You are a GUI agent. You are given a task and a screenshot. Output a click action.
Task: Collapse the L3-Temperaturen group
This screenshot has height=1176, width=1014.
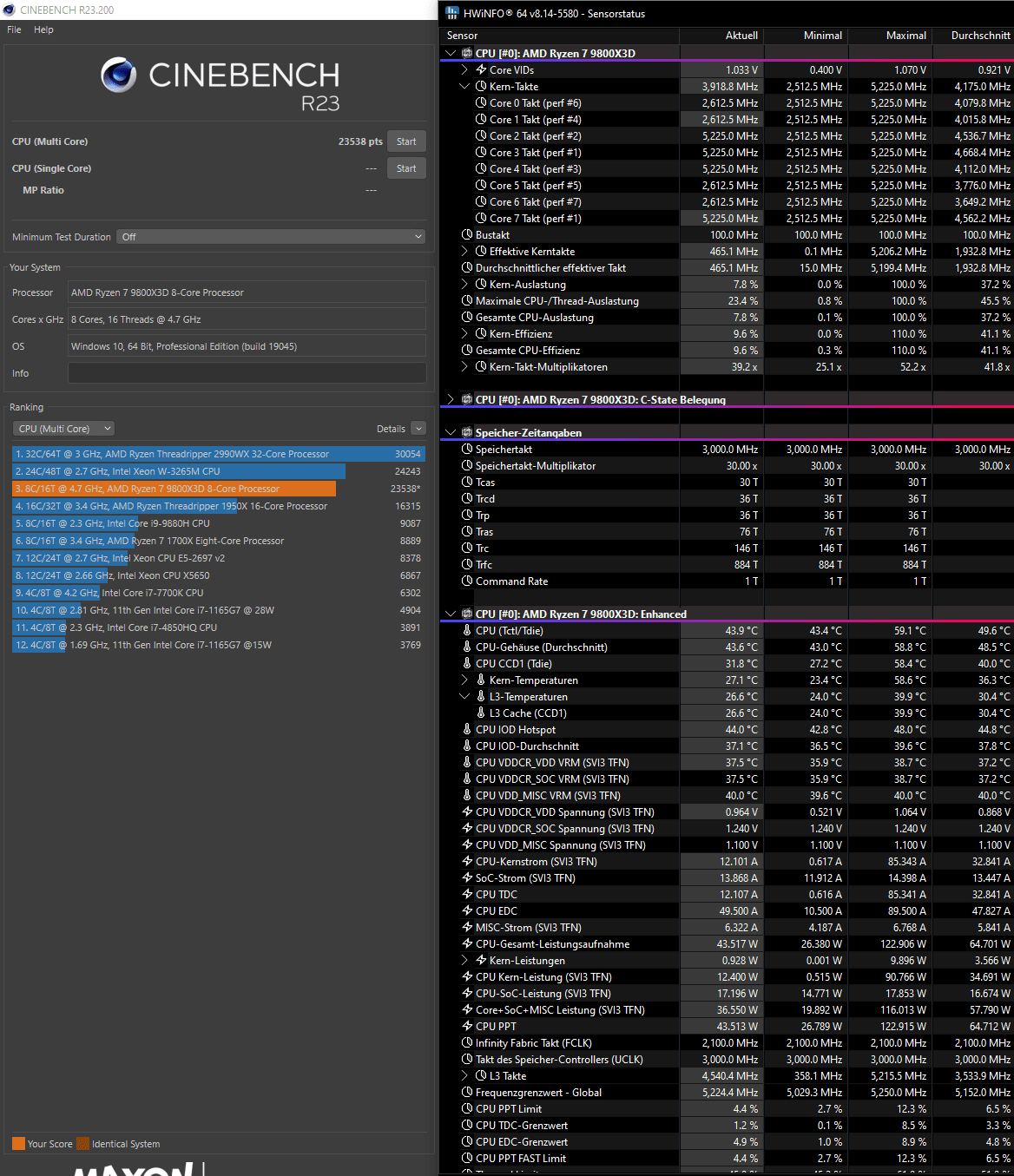pyautogui.click(x=464, y=696)
